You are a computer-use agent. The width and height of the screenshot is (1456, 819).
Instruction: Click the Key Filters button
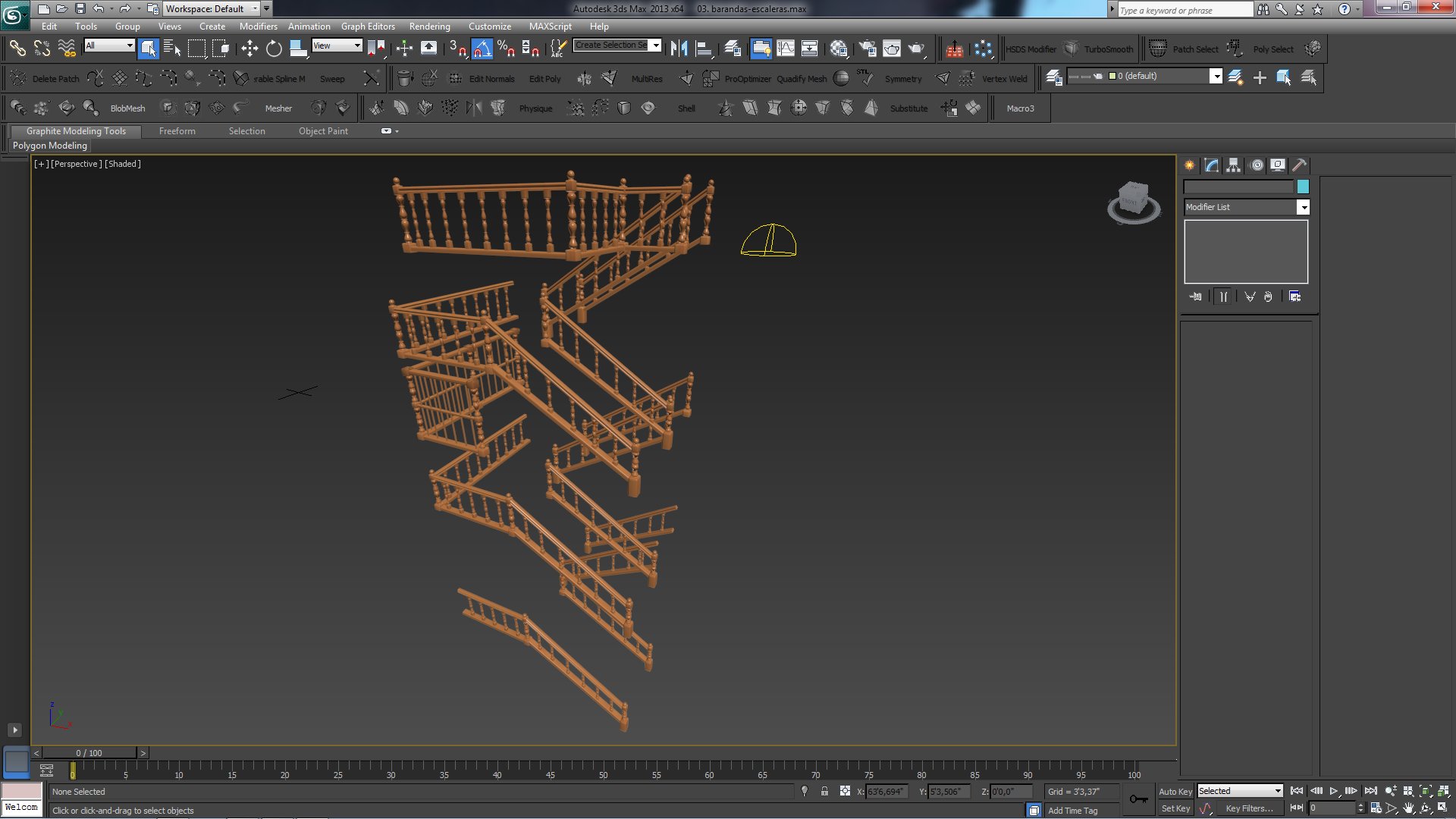(1249, 808)
